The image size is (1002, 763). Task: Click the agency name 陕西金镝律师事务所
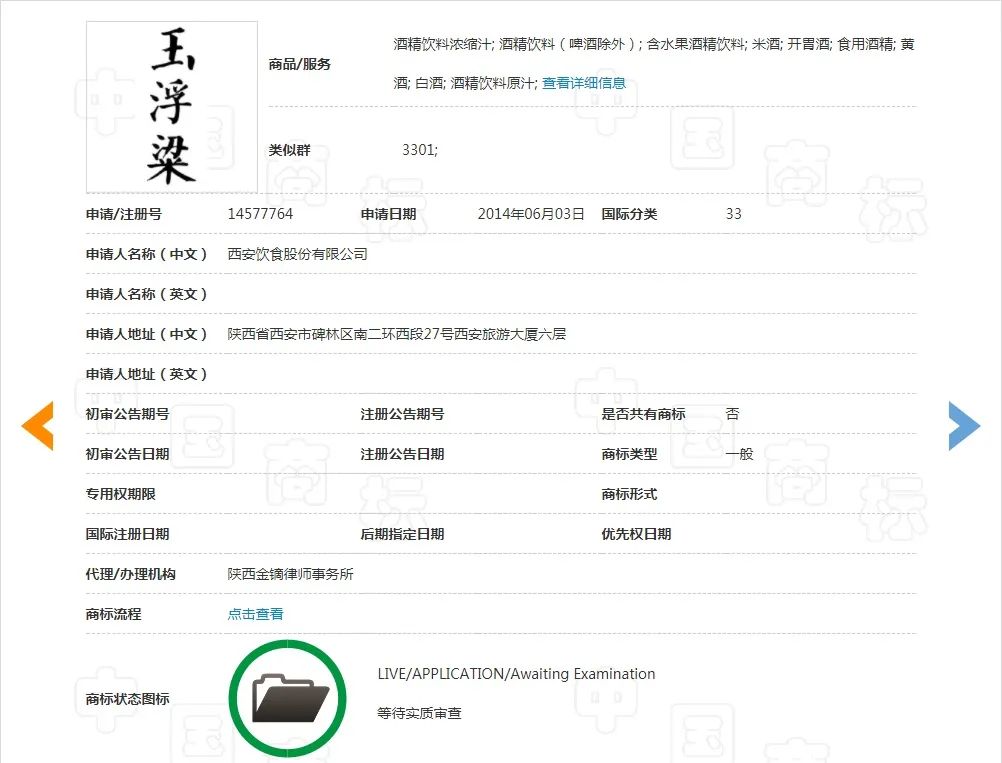tap(290, 574)
